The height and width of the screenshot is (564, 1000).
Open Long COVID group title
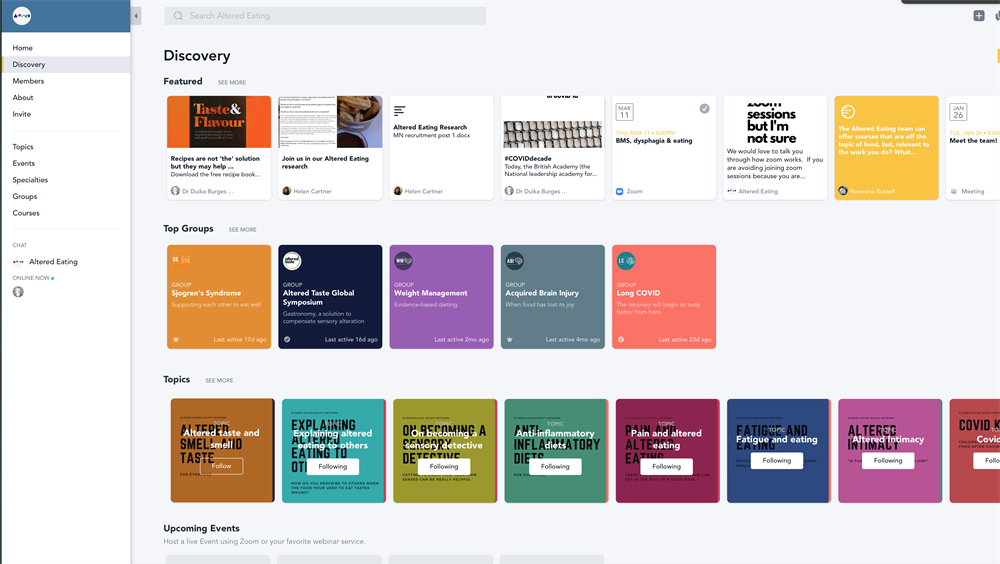pyautogui.click(x=638, y=293)
